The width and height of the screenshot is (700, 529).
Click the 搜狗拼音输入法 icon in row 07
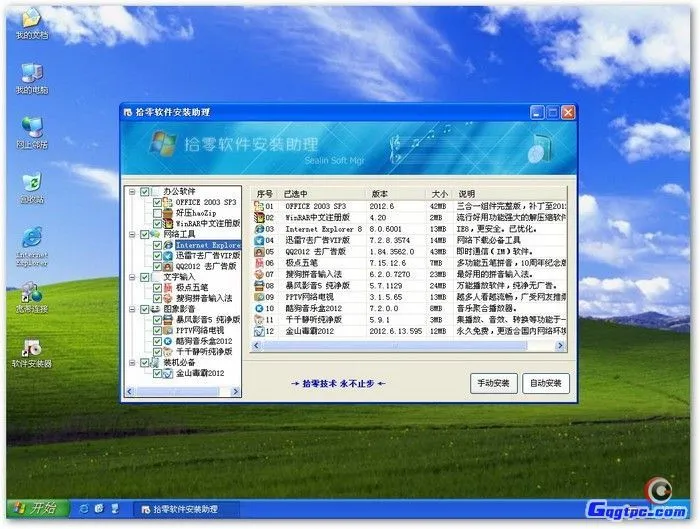pos(259,274)
